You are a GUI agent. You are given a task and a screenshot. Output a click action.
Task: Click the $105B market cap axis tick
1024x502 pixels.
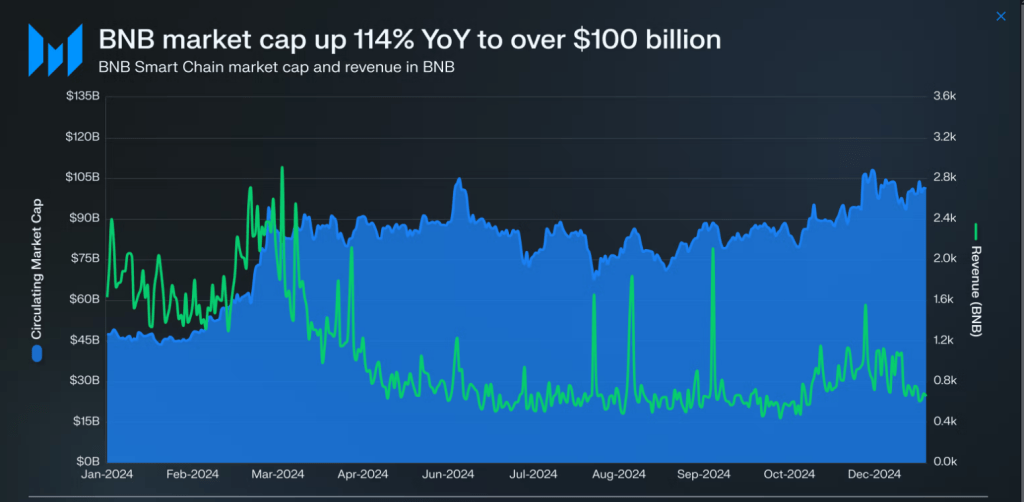coord(82,178)
